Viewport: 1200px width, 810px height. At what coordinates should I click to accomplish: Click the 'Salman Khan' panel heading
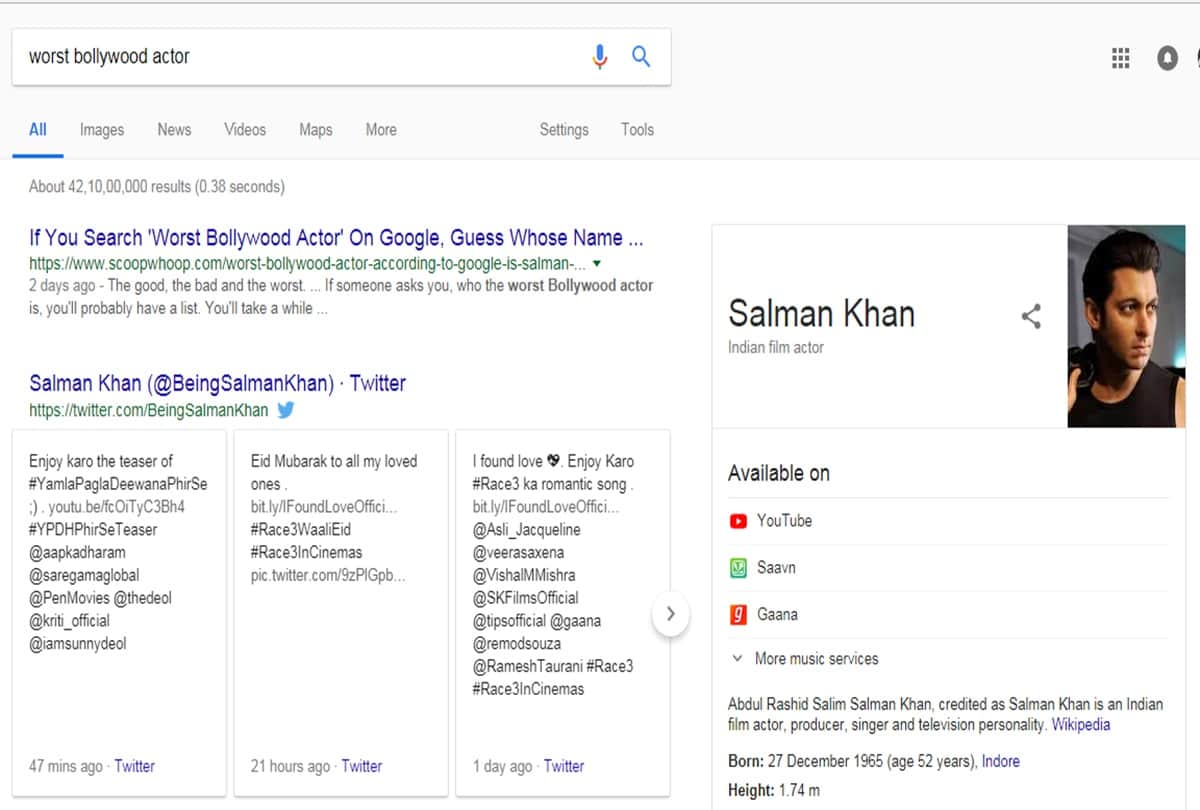coord(821,313)
